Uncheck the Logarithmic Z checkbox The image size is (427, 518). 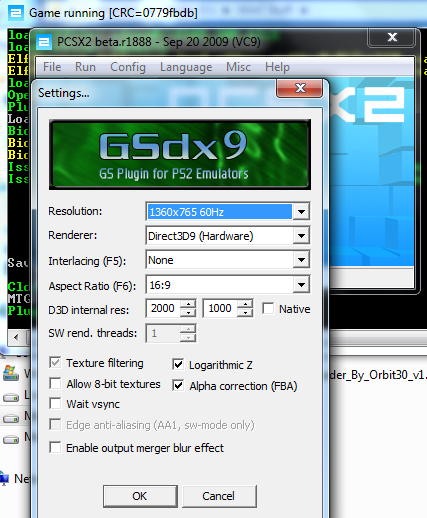click(x=178, y=365)
